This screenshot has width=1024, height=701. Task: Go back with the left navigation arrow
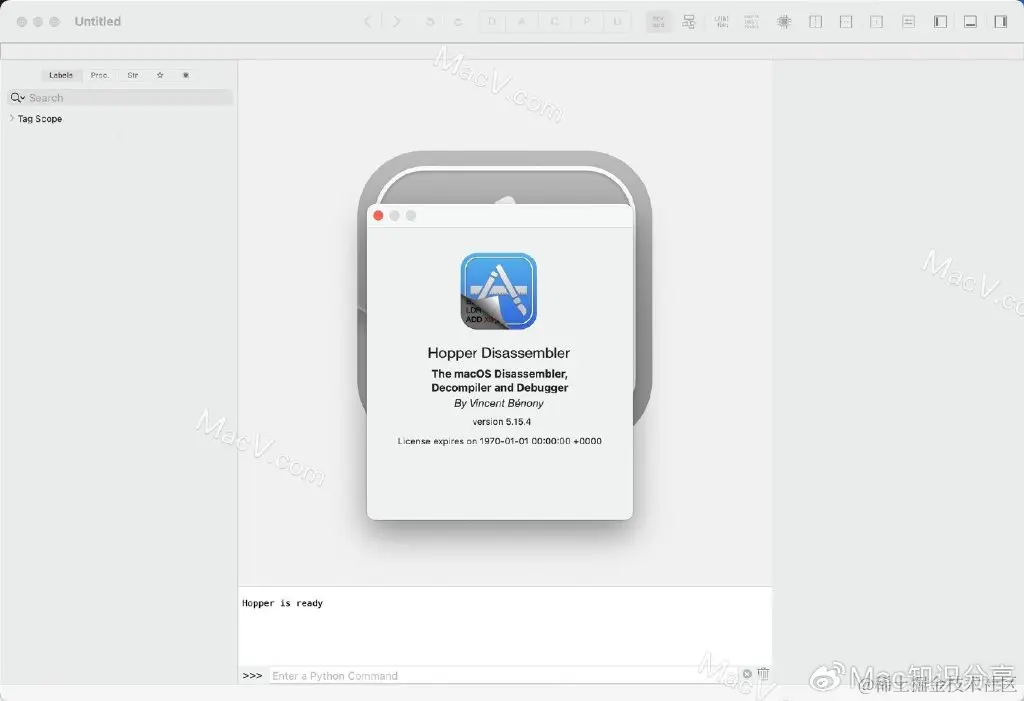(x=368, y=22)
